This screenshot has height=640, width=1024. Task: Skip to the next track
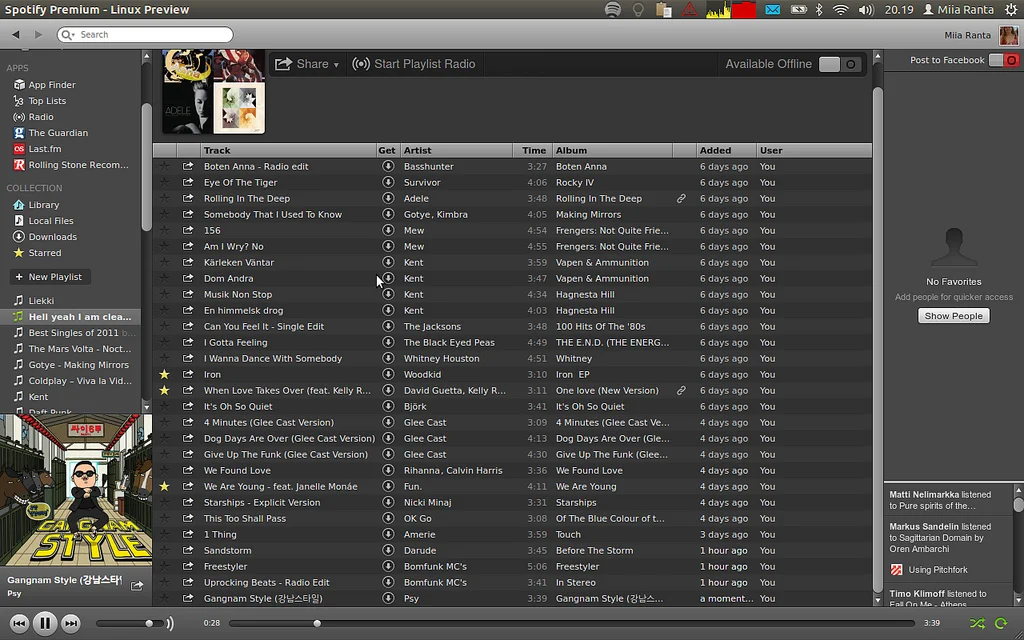pyautogui.click(x=71, y=624)
